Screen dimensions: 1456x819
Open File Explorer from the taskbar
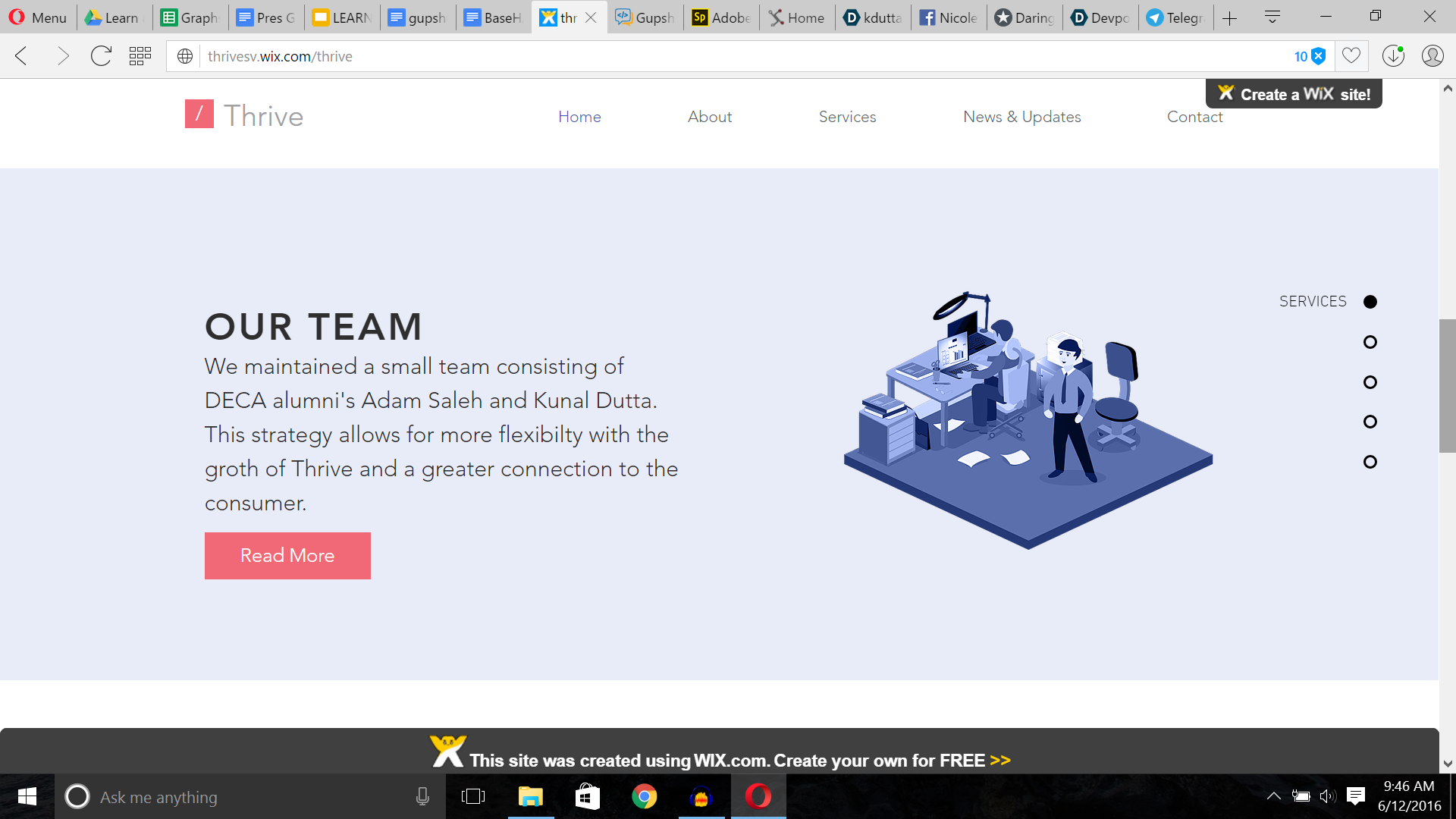click(x=531, y=797)
